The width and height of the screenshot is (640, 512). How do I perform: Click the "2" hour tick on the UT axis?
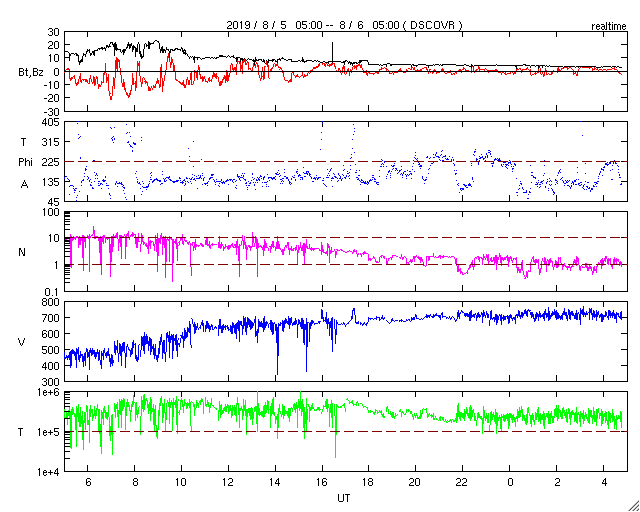point(557,482)
